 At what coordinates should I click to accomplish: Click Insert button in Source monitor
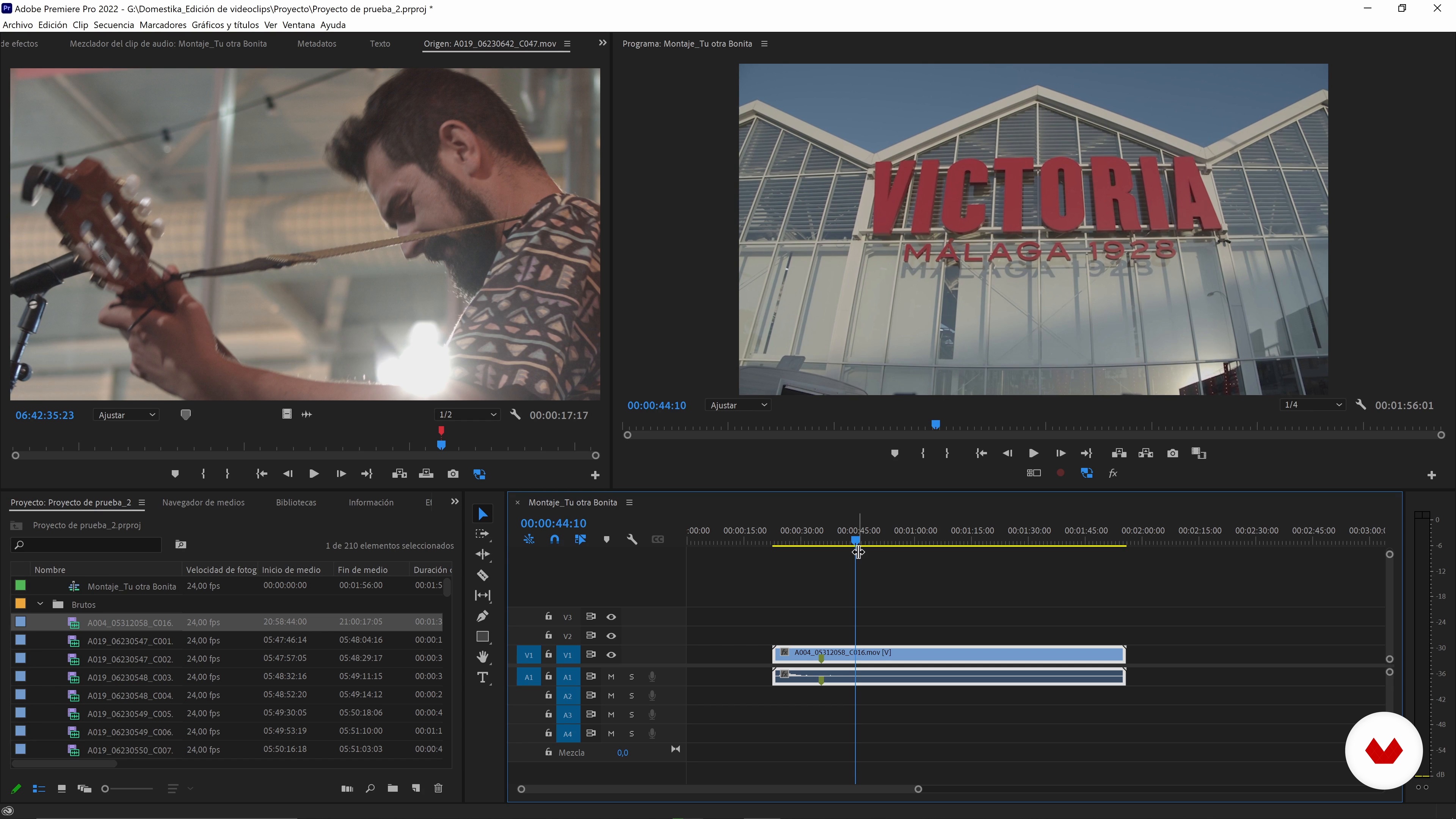(399, 474)
